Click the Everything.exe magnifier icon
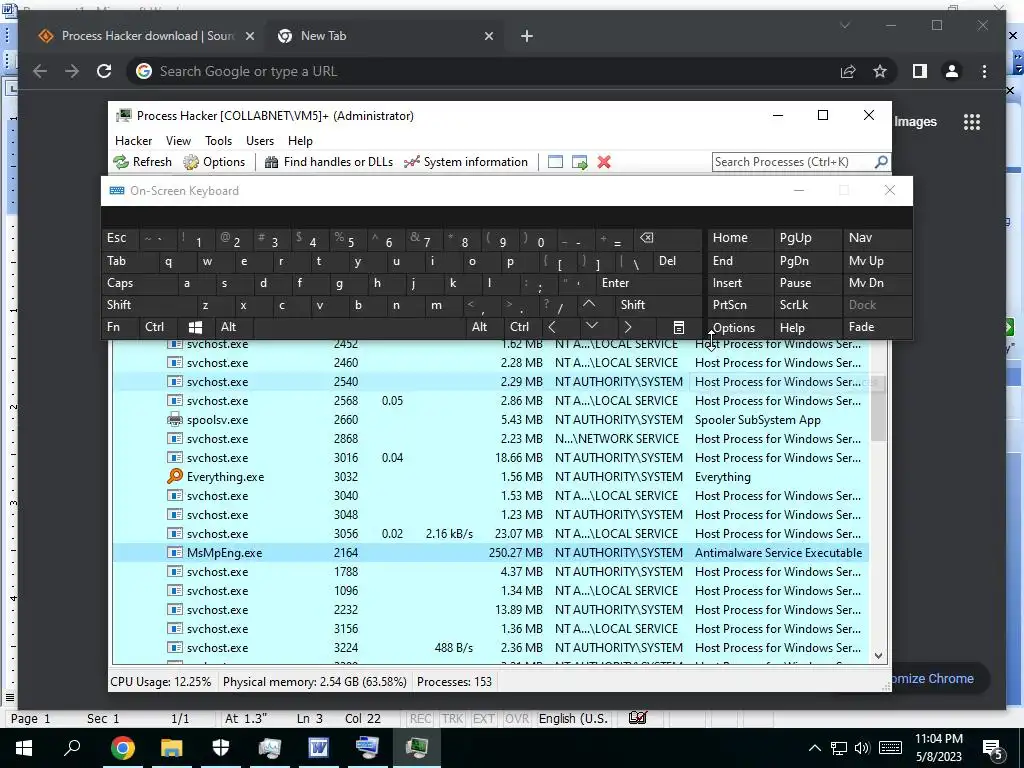Viewport: 1024px width, 768px height. click(x=174, y=477)
